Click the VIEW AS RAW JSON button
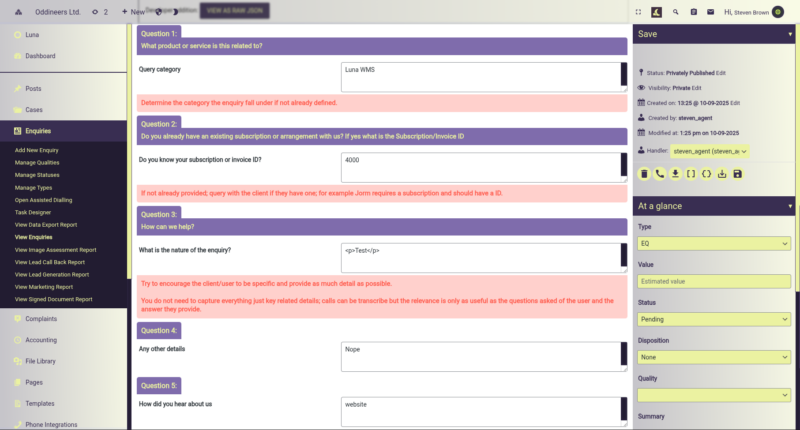 (235, 11)
